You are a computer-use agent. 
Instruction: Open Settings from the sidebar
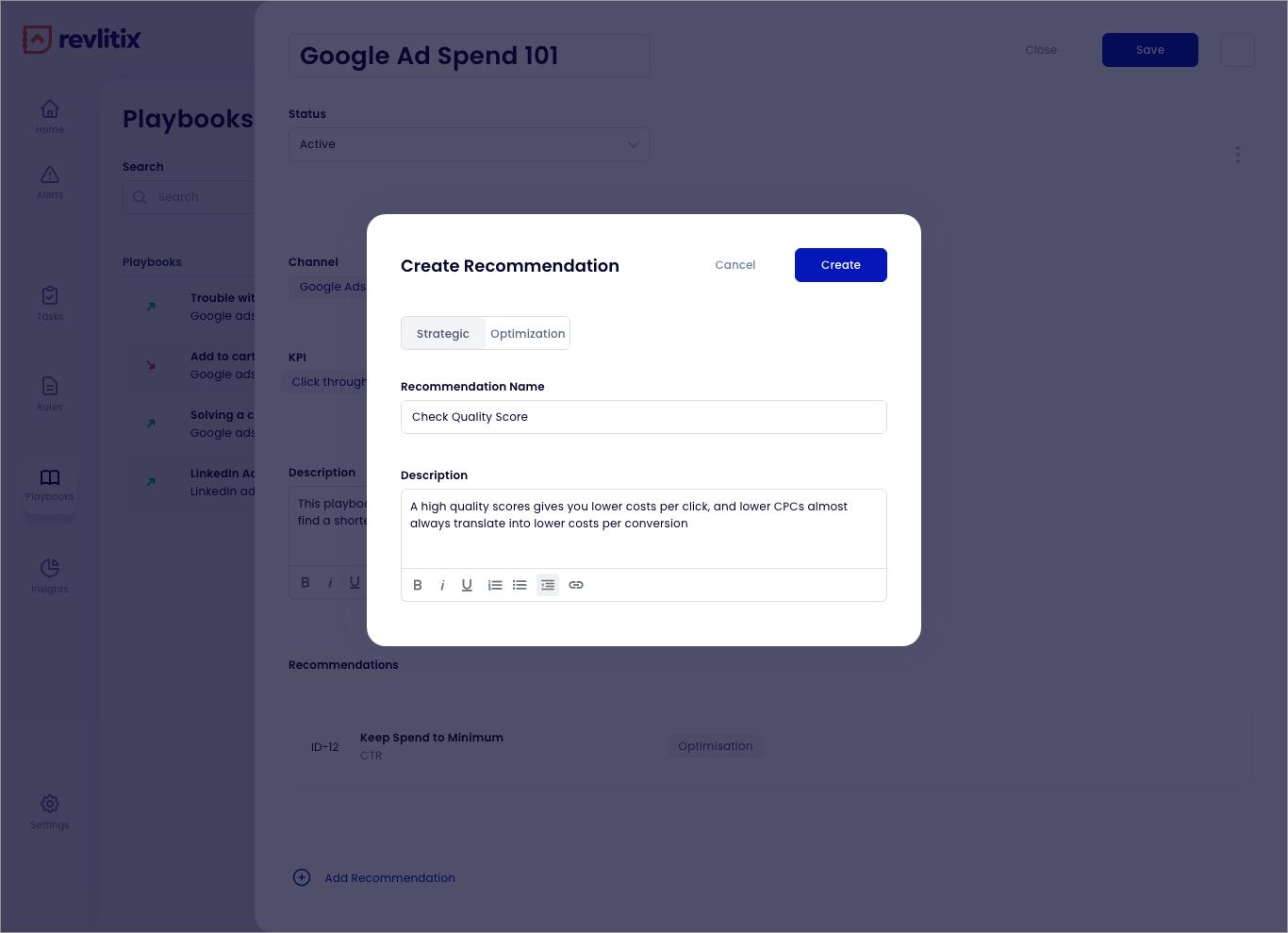point(49,809)
